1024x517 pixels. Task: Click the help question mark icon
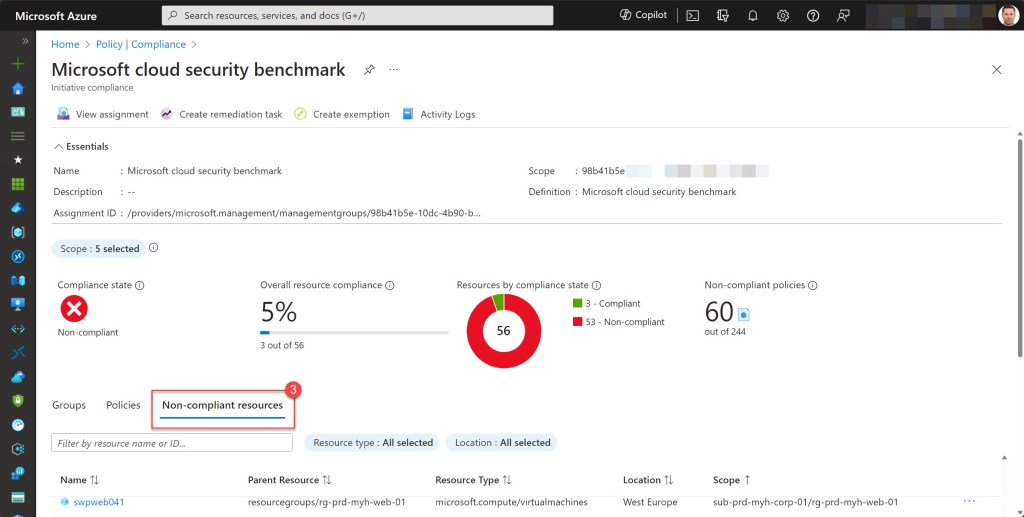pyautogui.click(x=813, y=15)
